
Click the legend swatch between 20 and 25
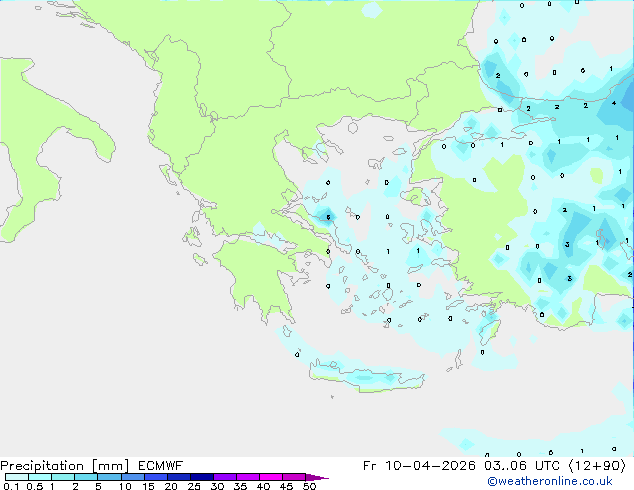179,477
